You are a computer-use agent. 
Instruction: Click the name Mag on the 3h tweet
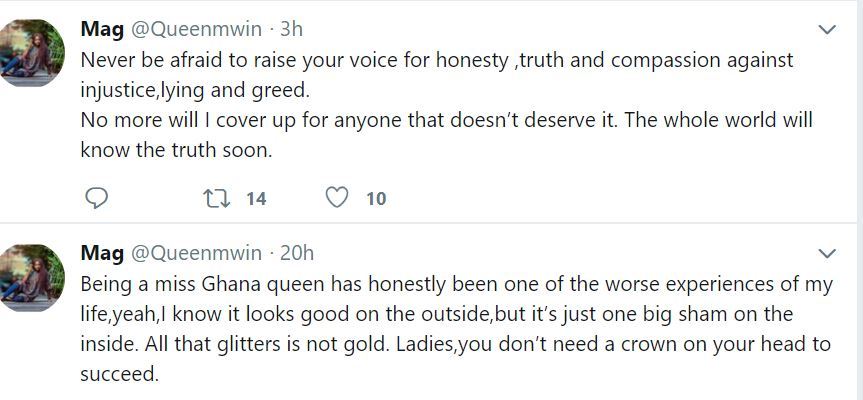pyautogui.click(x=102, y=30)
